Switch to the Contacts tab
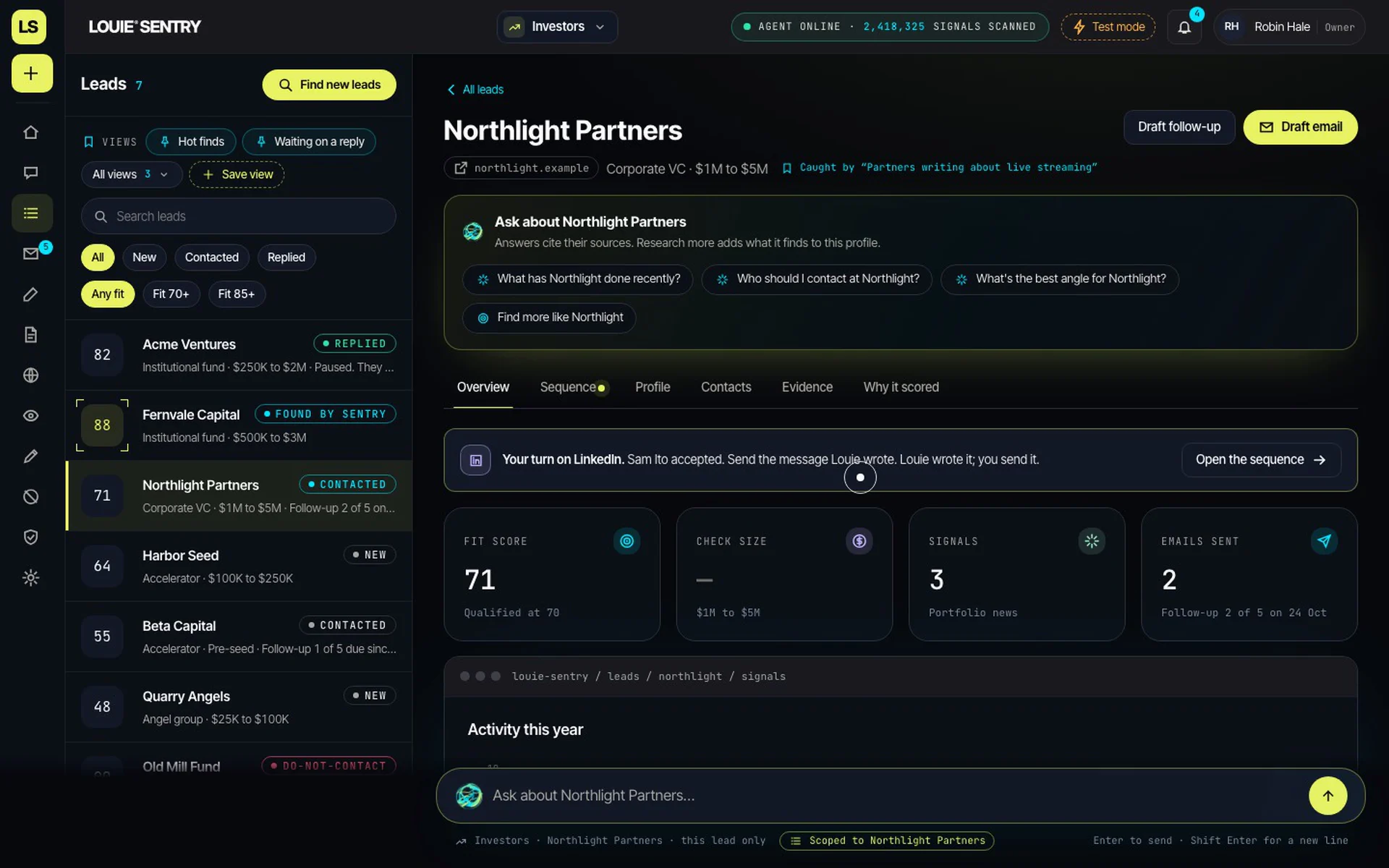This screenshot has width=1389, height=868. [x=726, y=388]
